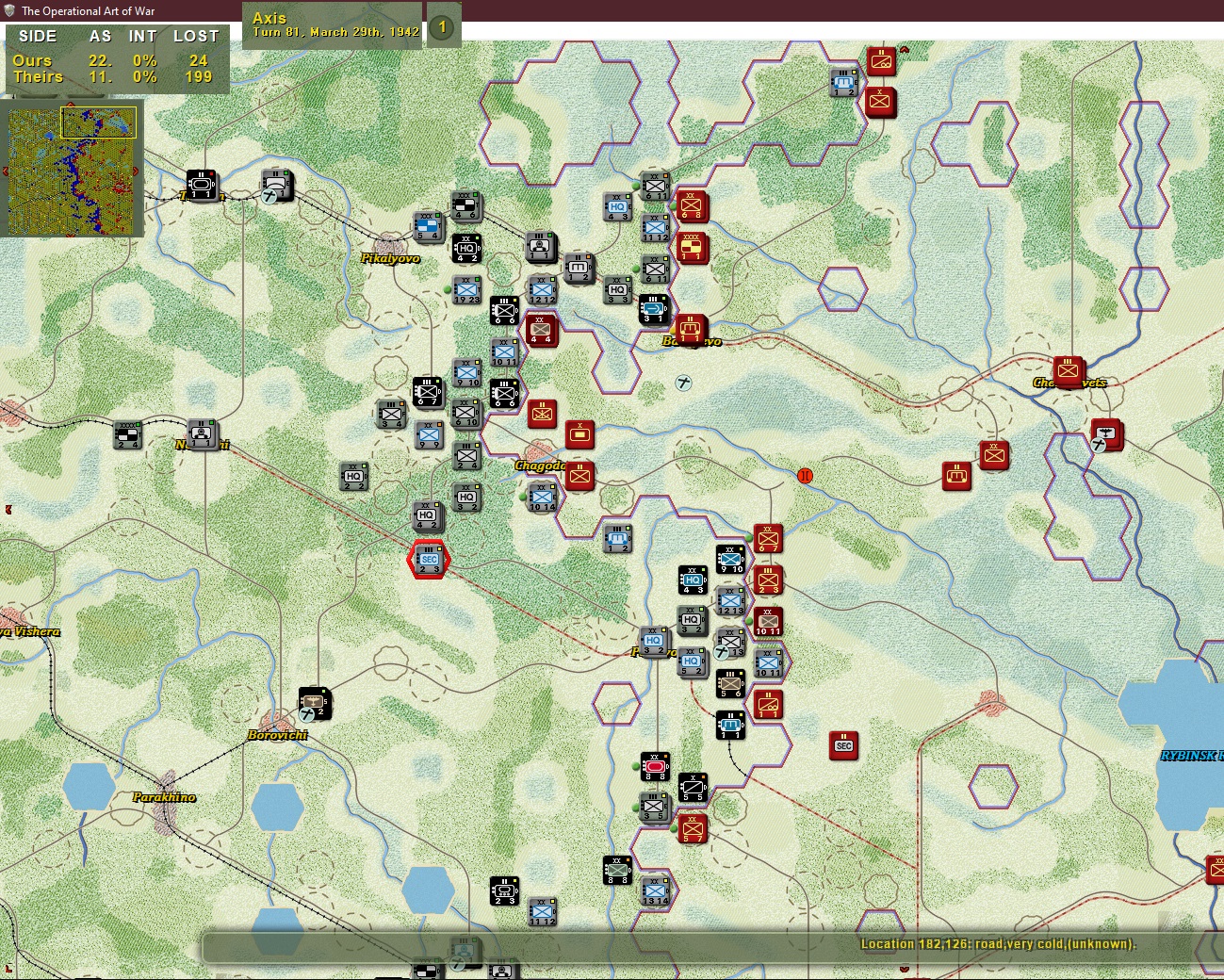Select the XXX corps unit rated 2-4
The width and height of the screenshot is (1224, 980).
(x=127, y=435)
